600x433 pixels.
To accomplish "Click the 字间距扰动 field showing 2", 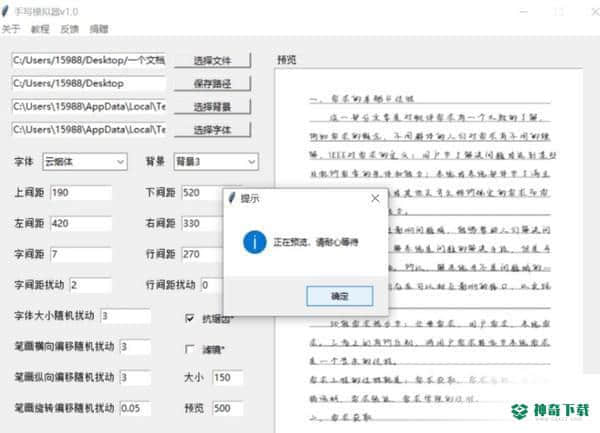I will [91, 285].
